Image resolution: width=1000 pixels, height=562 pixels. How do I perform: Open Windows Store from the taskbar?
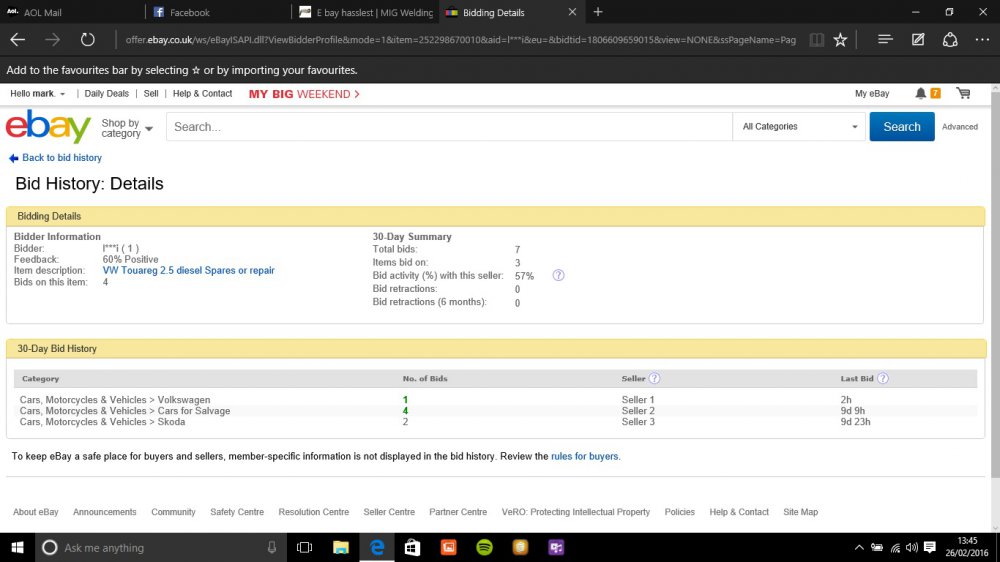click(x=413, y=547)
